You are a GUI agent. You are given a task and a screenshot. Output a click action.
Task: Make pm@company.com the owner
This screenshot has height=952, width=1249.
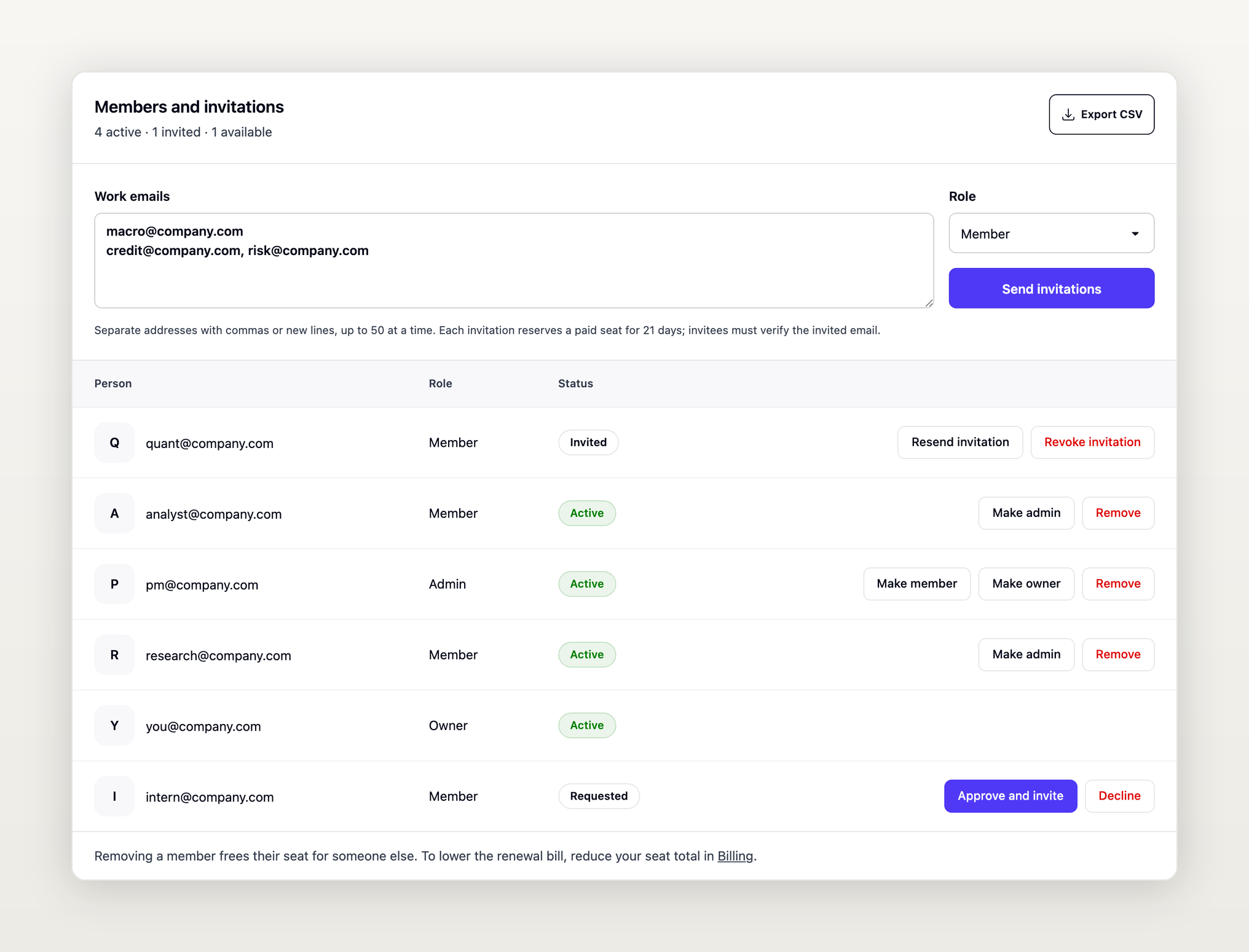pyautogui.click(x=1026, y=584)
